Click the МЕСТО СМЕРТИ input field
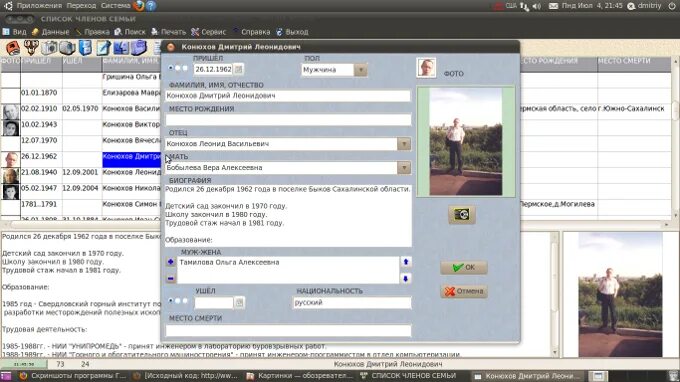Screen dimensions: 680x382 click(288, 331)
